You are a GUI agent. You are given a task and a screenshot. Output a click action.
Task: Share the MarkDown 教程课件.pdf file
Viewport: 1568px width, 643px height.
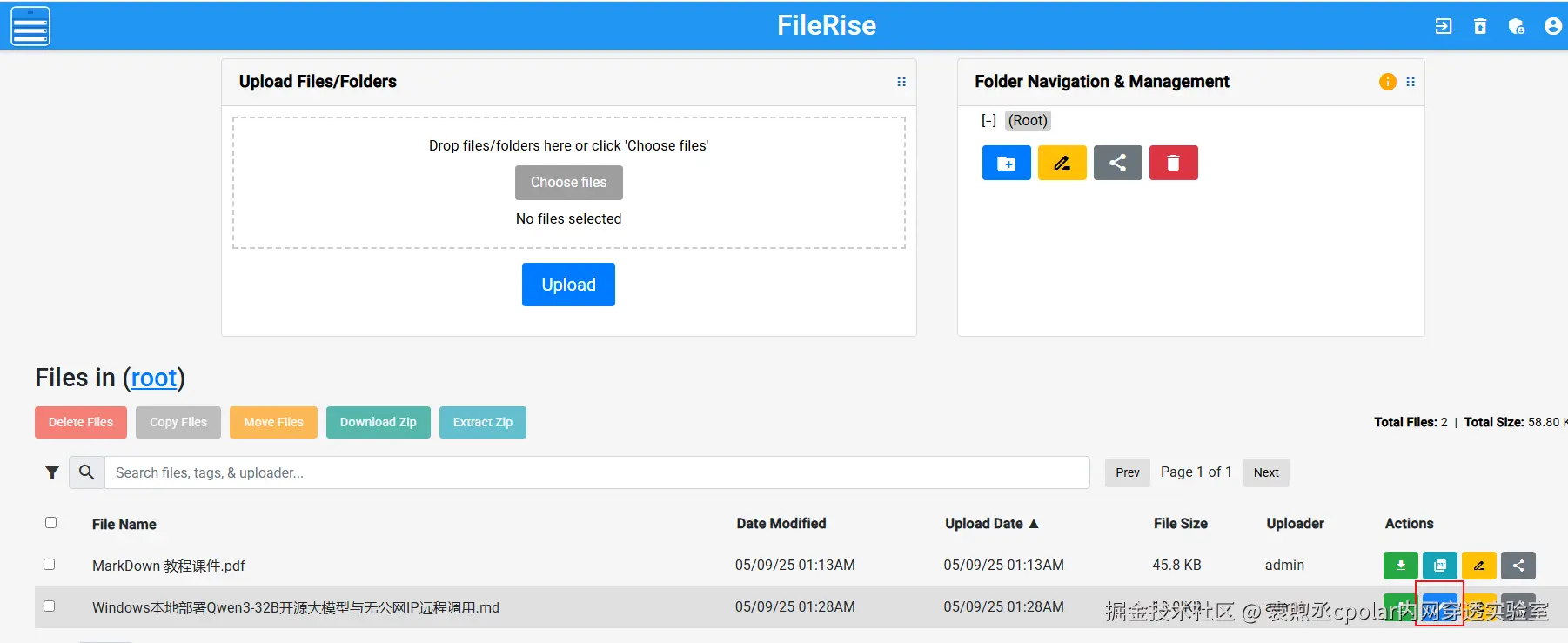(1518, 566)
